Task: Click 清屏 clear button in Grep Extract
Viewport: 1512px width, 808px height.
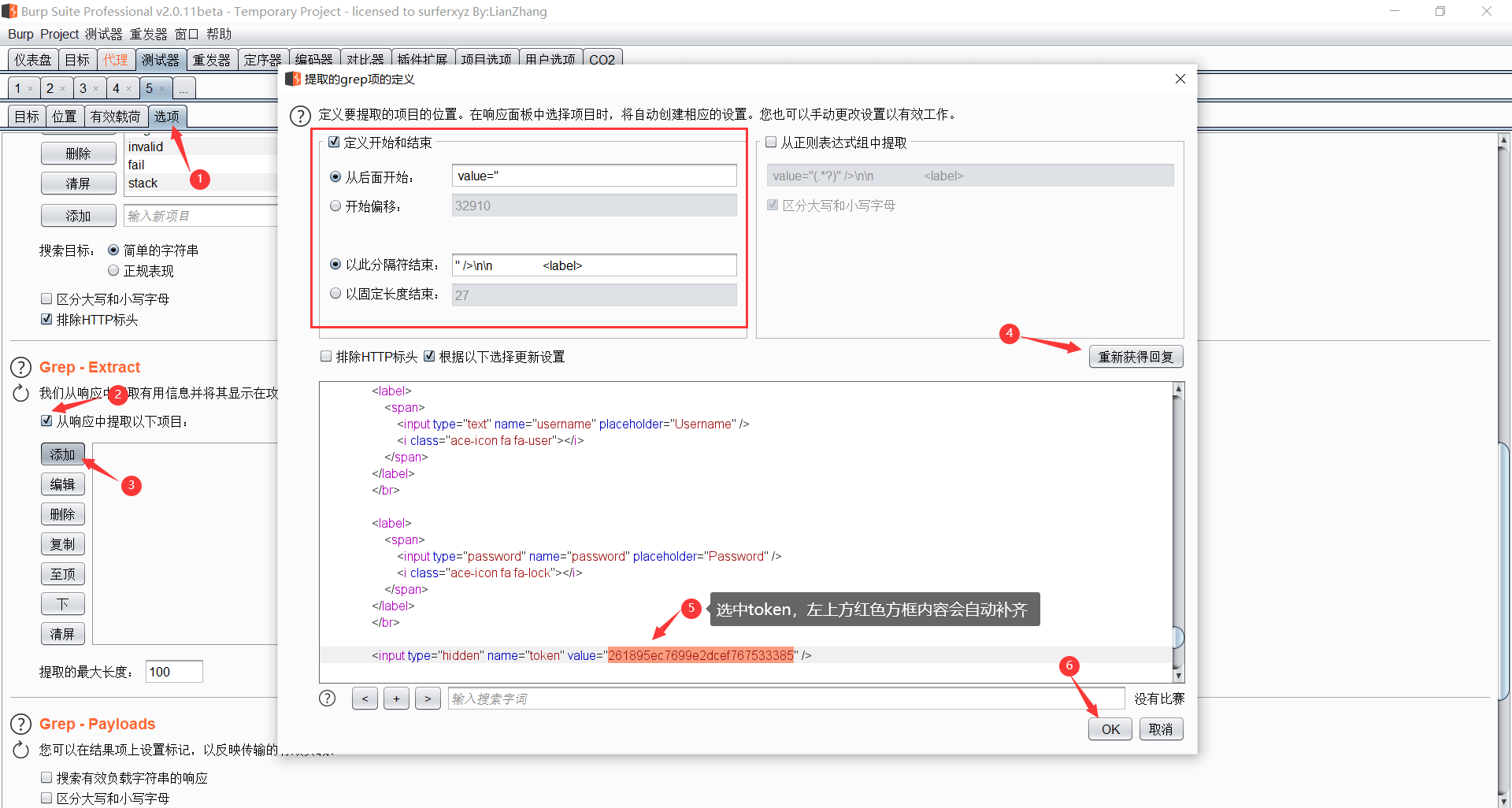Action: coord(63,634)
